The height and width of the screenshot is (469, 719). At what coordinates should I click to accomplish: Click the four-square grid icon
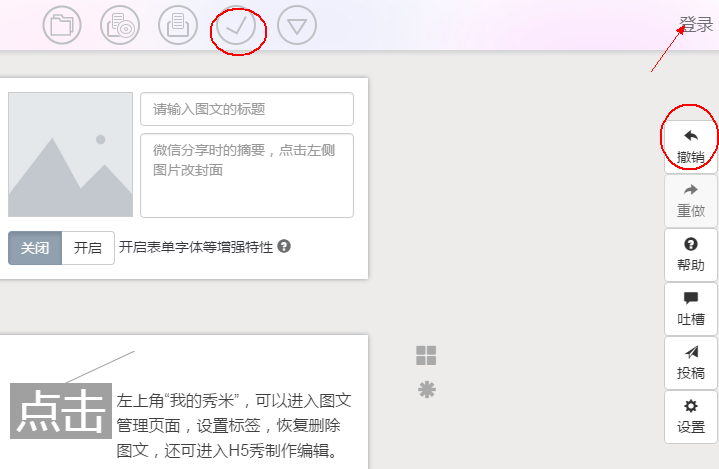click(x=426, y=355)
